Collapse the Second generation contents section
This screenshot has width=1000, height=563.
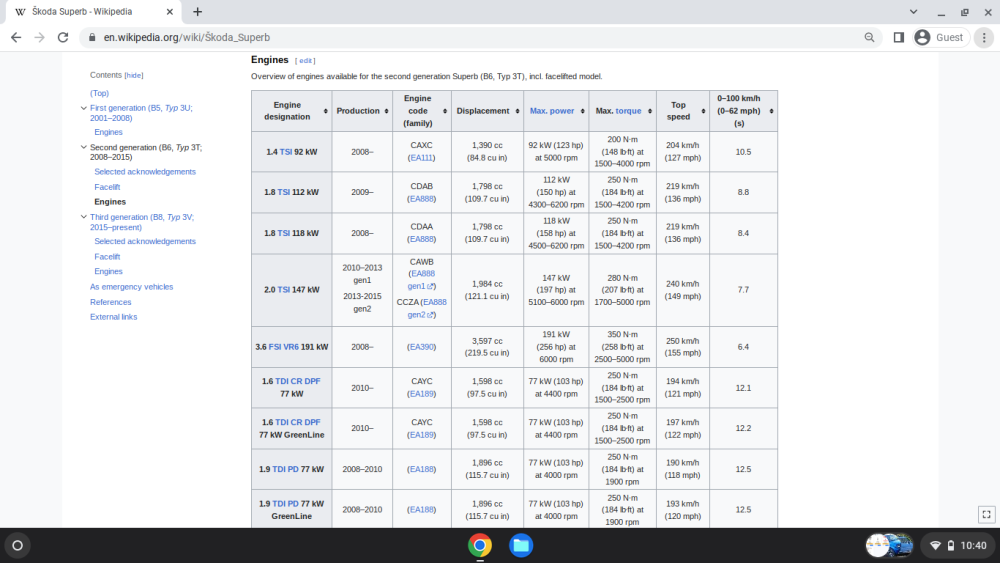pos(84,147)
